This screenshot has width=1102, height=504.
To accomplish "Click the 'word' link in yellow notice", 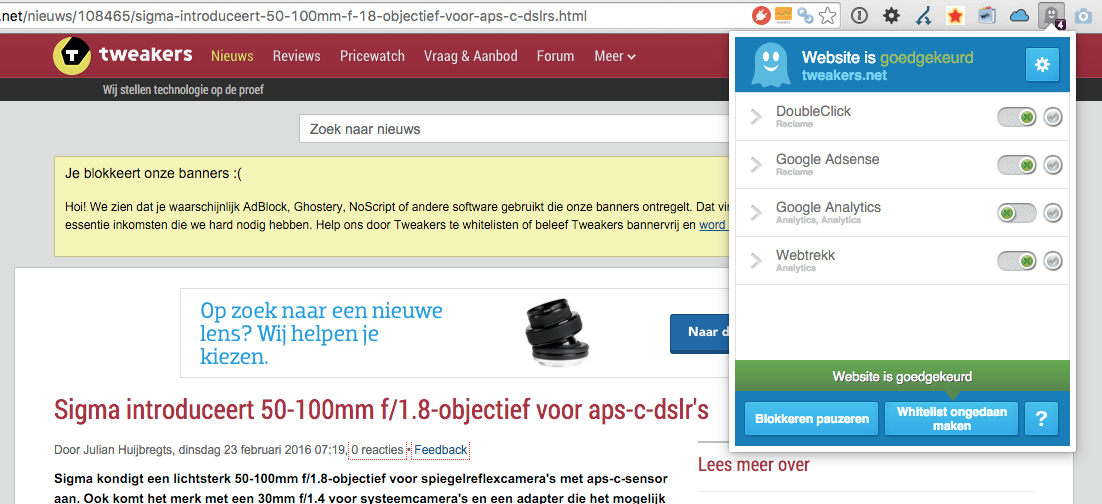I will (x=714, y=226).
